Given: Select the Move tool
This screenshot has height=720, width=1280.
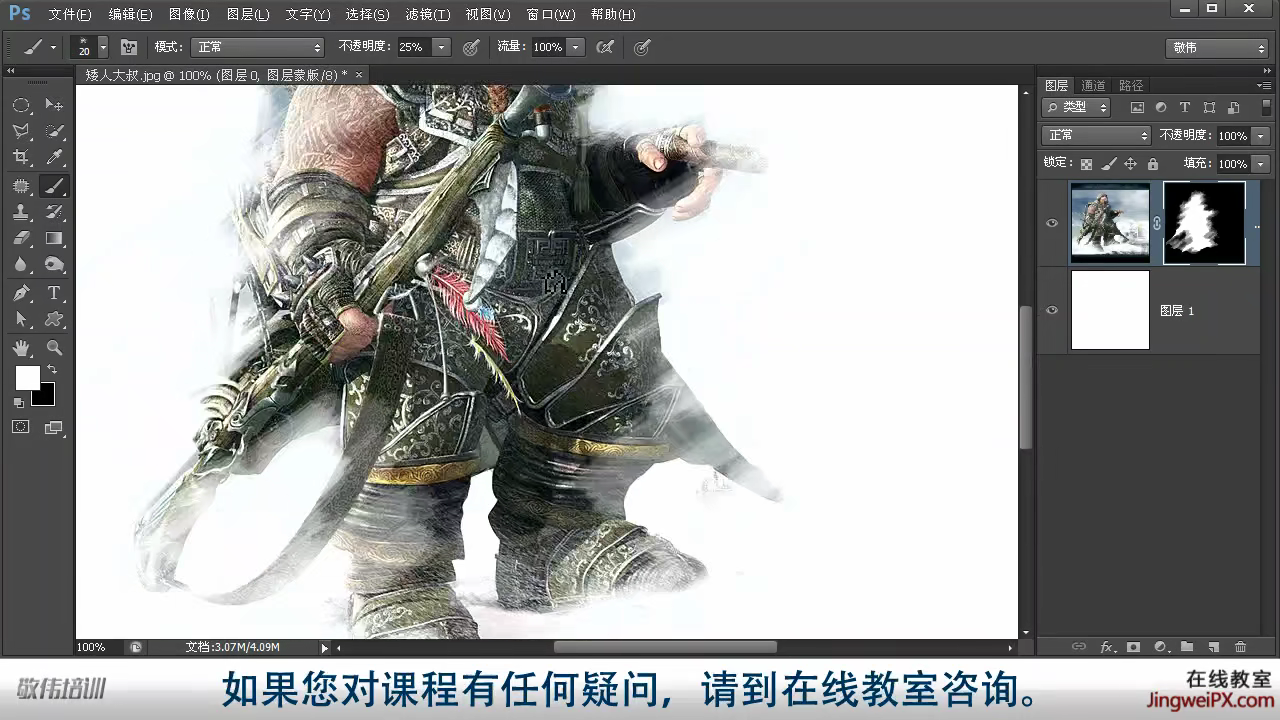Looking at the screenshot, I should click(x=54, y=105).
